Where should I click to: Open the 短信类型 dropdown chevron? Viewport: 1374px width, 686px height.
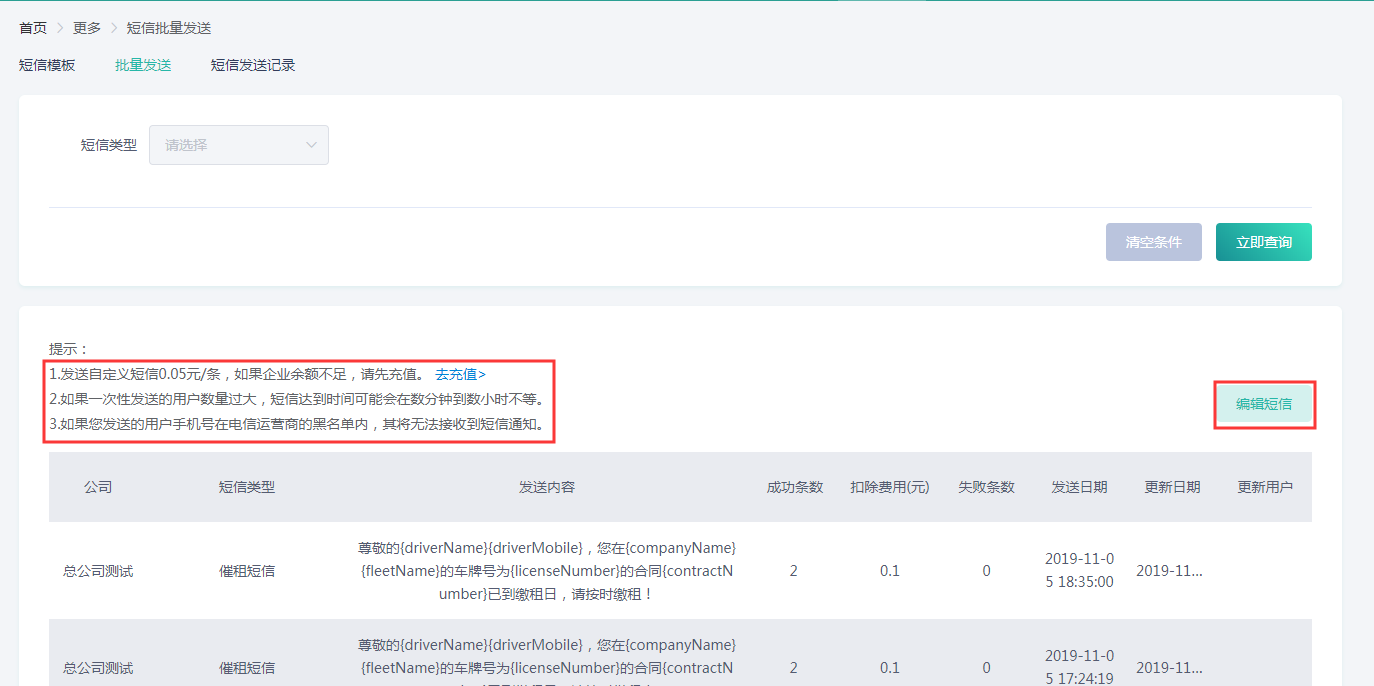point(310,145)
